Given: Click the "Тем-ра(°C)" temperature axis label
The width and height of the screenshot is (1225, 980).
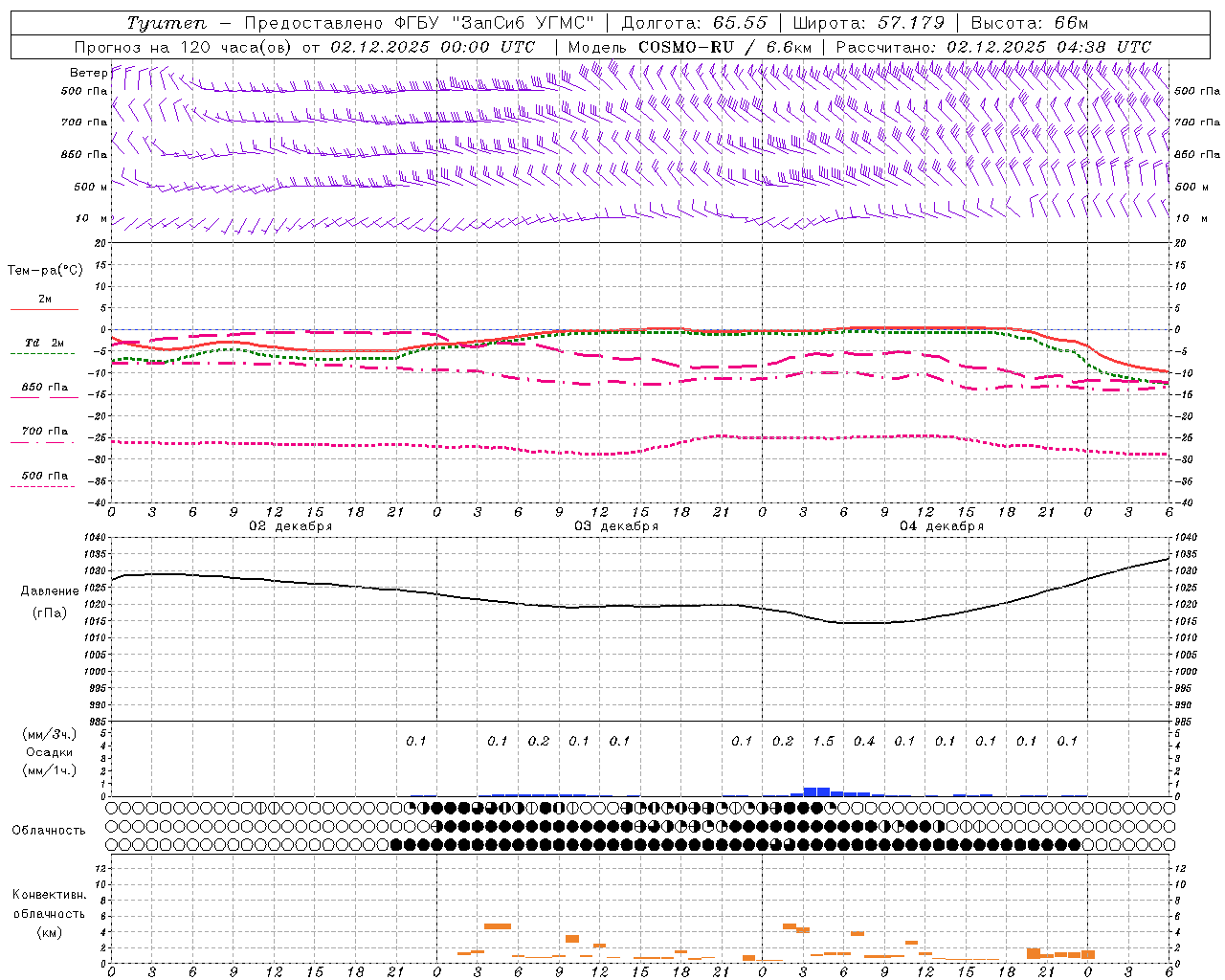Looking at the screenshot, I should pos(45,271).
